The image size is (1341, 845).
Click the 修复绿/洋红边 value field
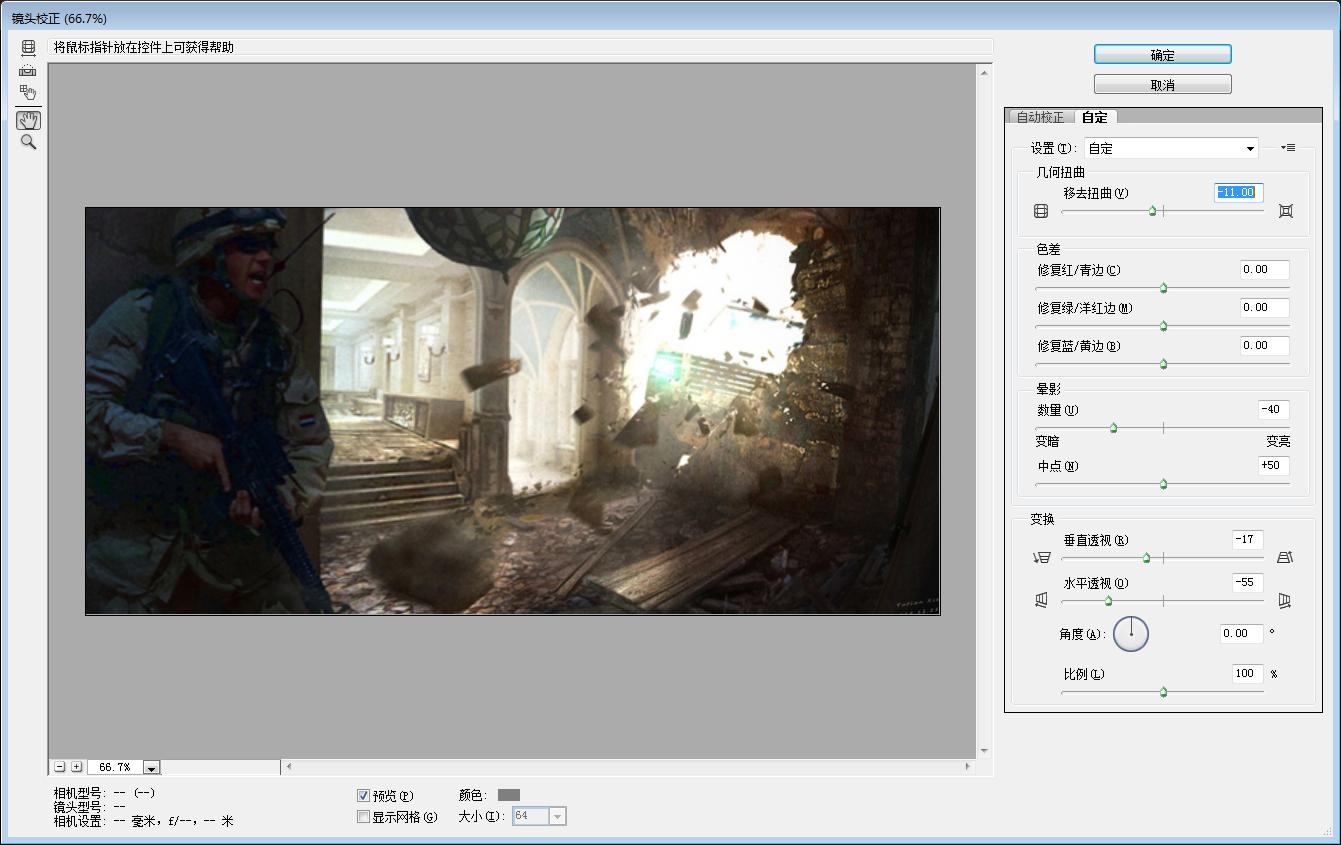point(1264,307)
